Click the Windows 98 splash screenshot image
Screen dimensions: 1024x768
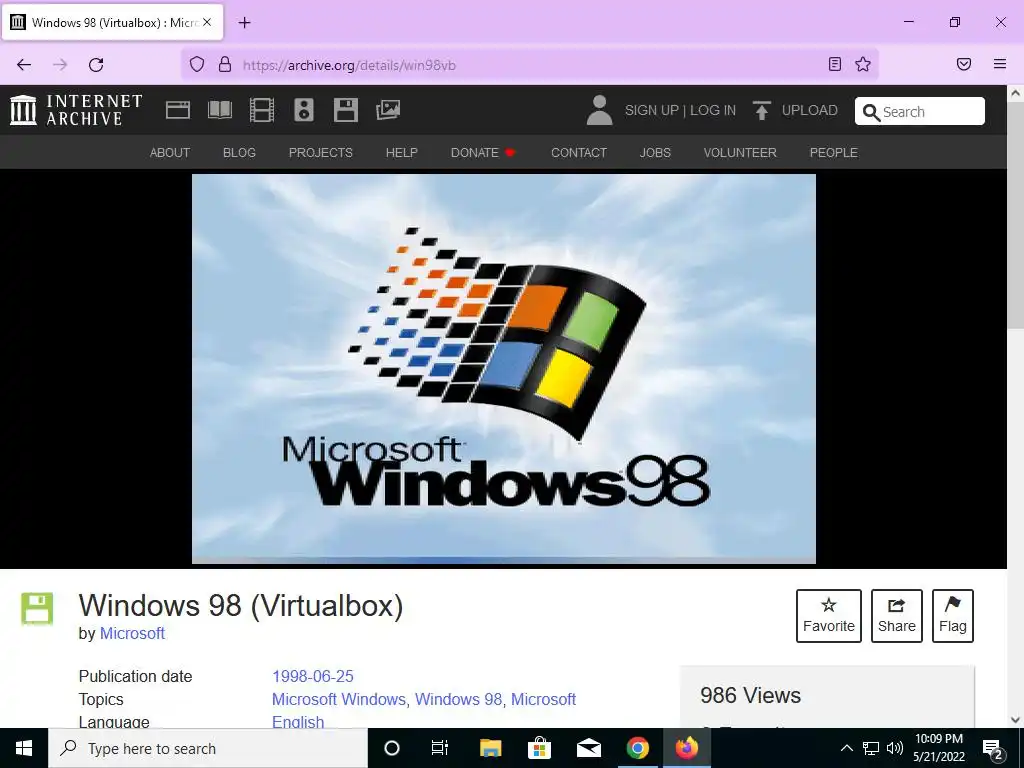pos(504,369)
